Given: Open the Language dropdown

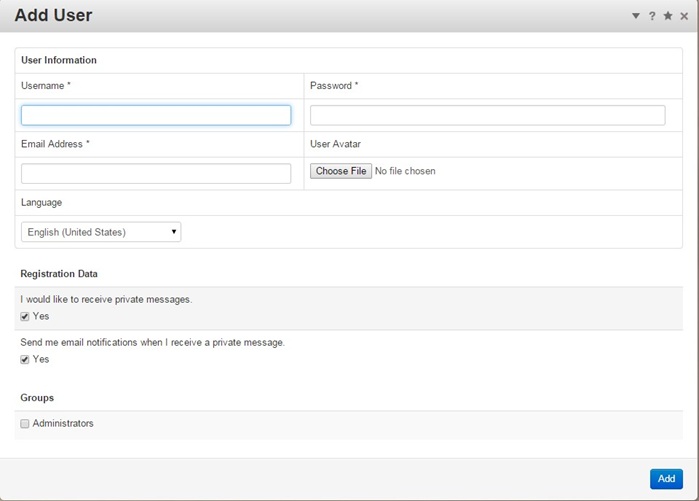Looking at the screenshot, I should coord(101,232).
